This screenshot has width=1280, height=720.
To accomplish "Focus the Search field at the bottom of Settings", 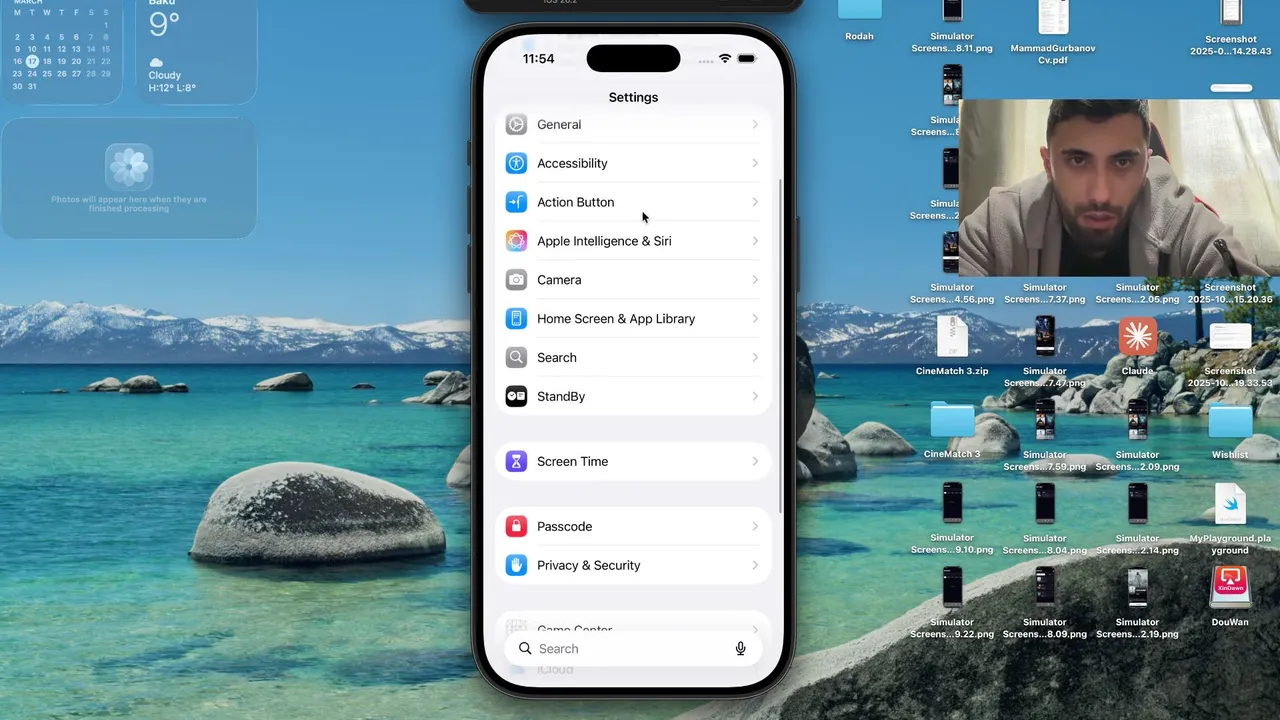I will pos(633,648).
